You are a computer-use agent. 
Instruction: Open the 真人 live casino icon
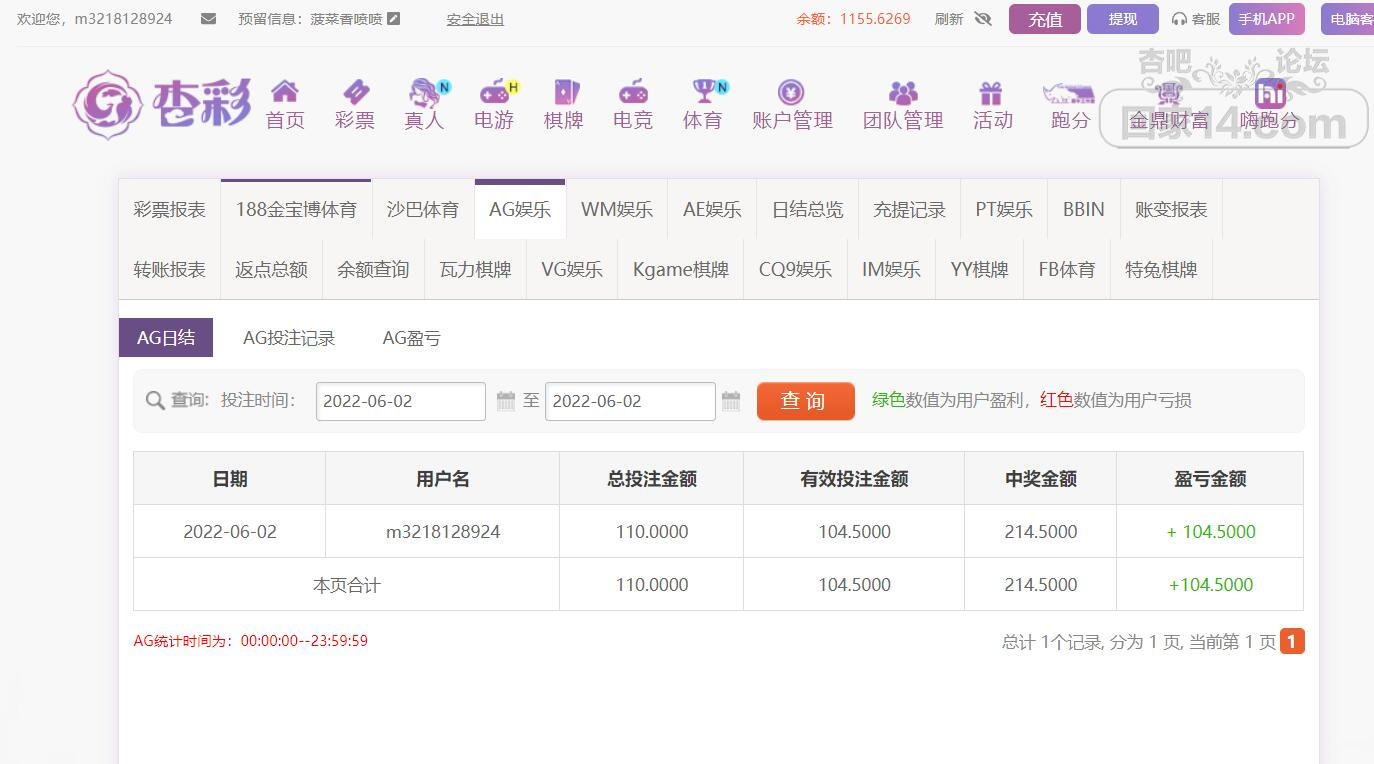[425, 93]
